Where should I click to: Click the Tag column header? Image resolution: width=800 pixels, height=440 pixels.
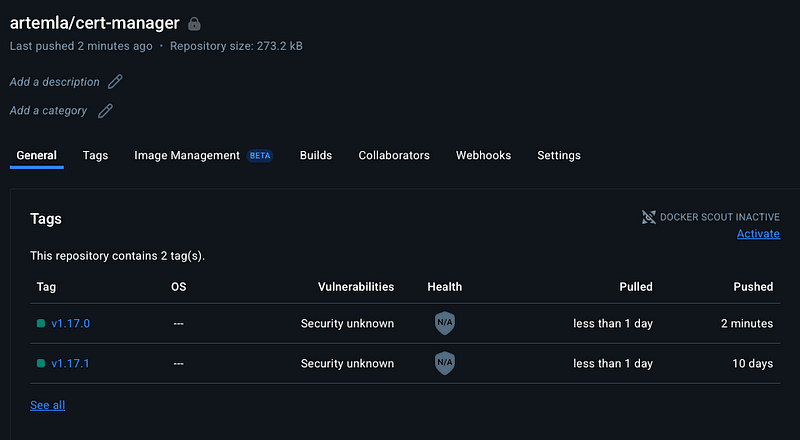[x=46, y=287]
